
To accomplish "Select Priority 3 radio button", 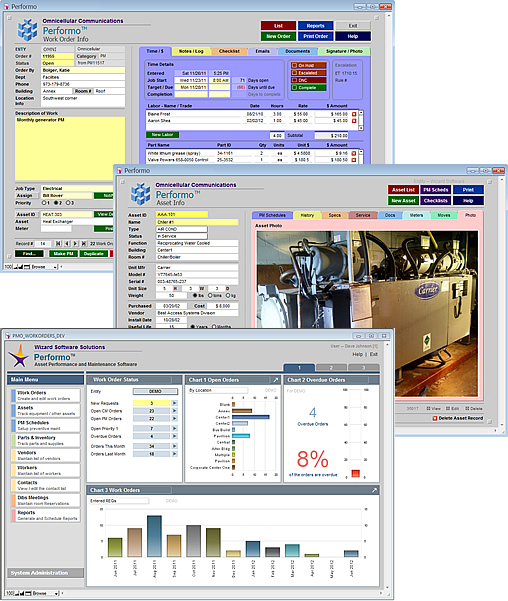I will pos(67,203).
